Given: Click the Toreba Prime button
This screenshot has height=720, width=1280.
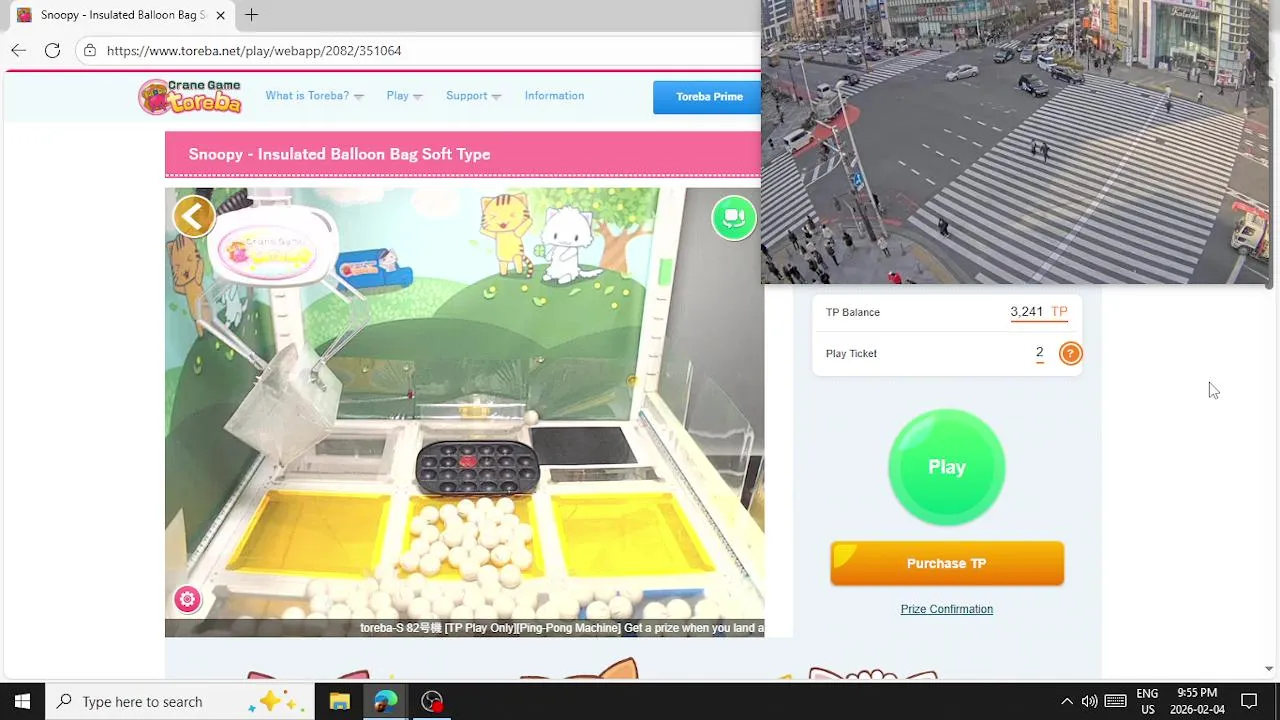Looking at the screenshot, I should (x=708, y=97).
